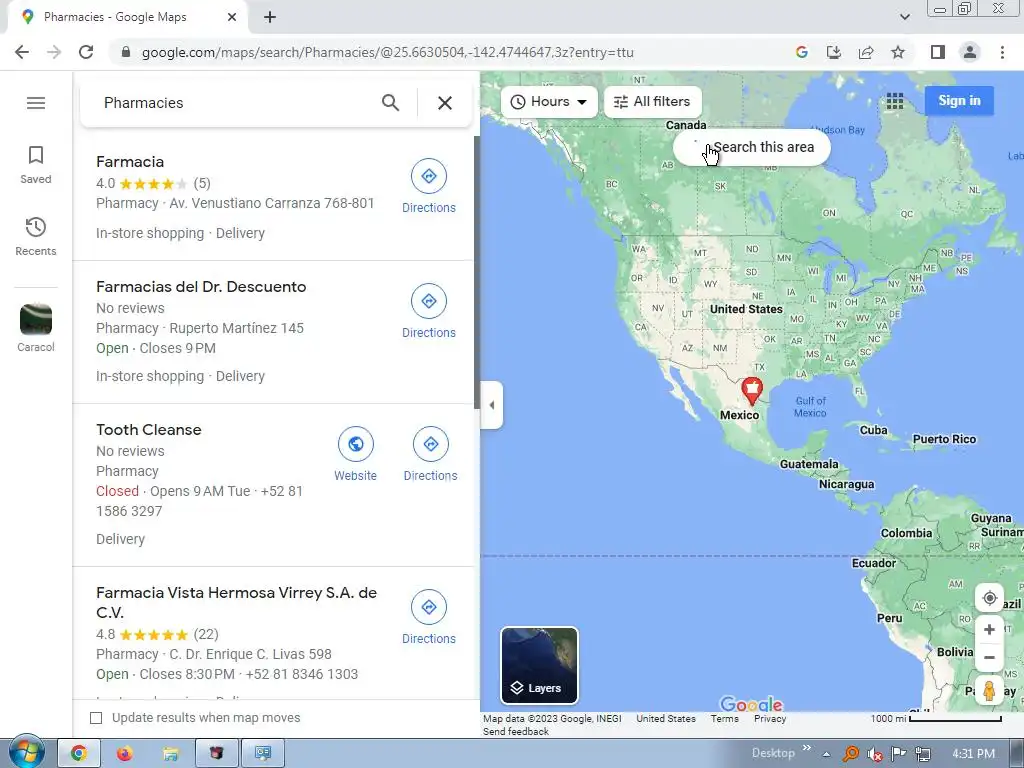The width and height of the screenshot is (1024, 768).
Task: Open Terms link on map footer
Action: [725, 718]
